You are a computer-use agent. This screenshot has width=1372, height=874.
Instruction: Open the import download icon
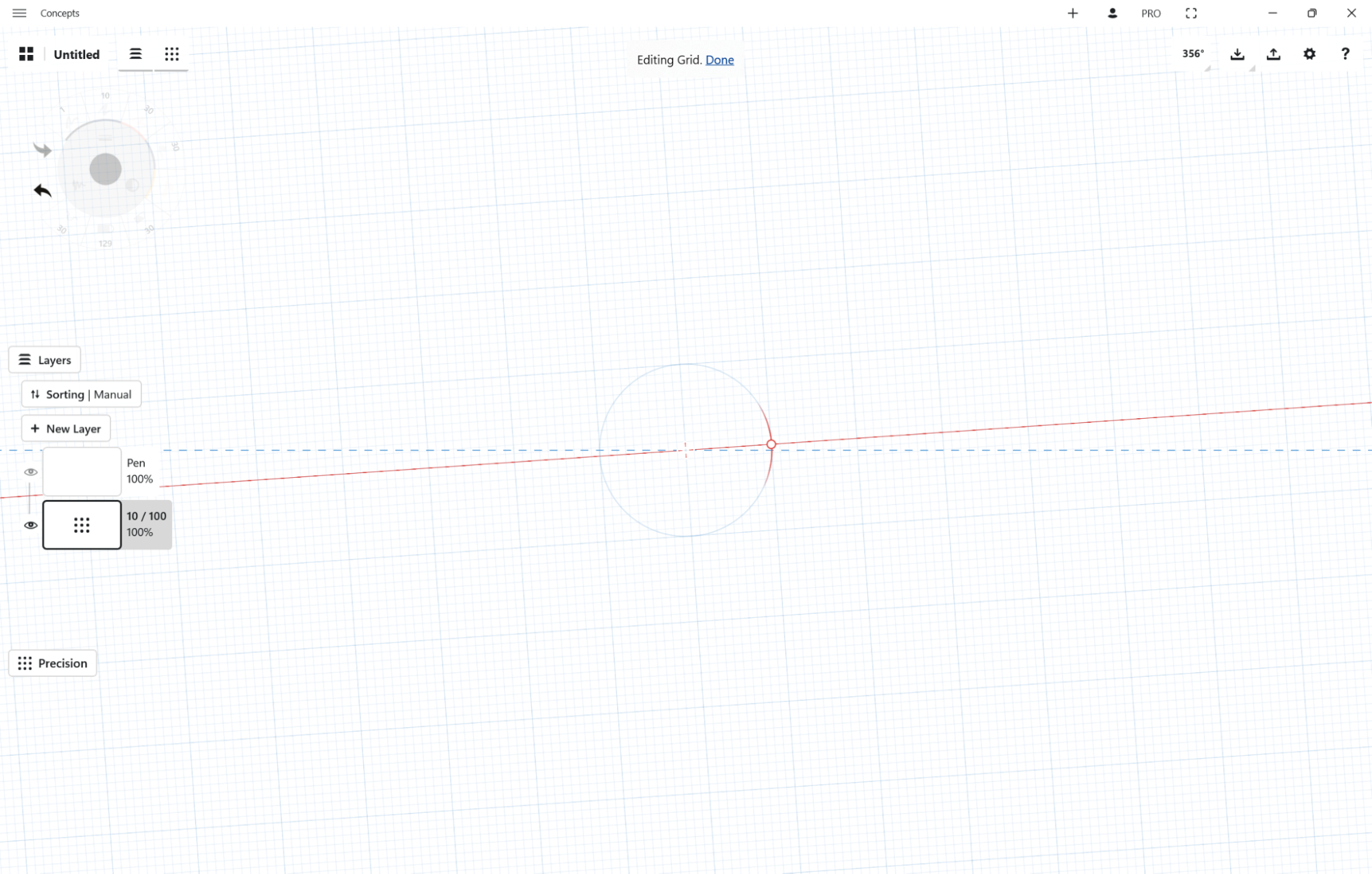pos(1237,54)
